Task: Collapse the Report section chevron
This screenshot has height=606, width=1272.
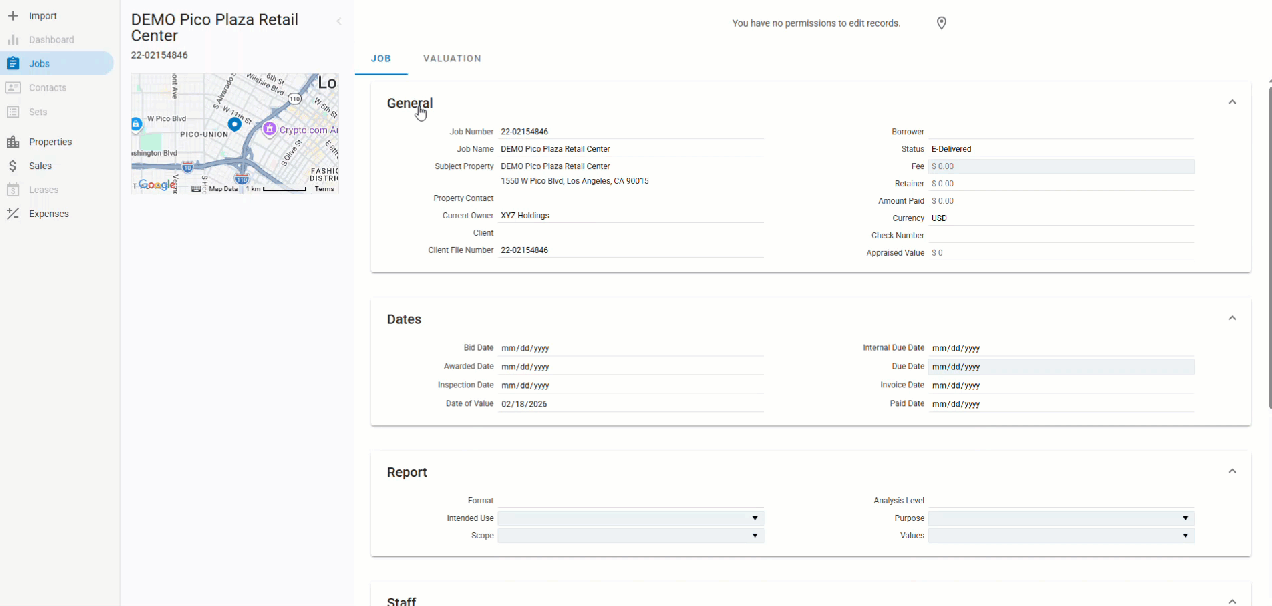Action: [x=1232, y=471]
